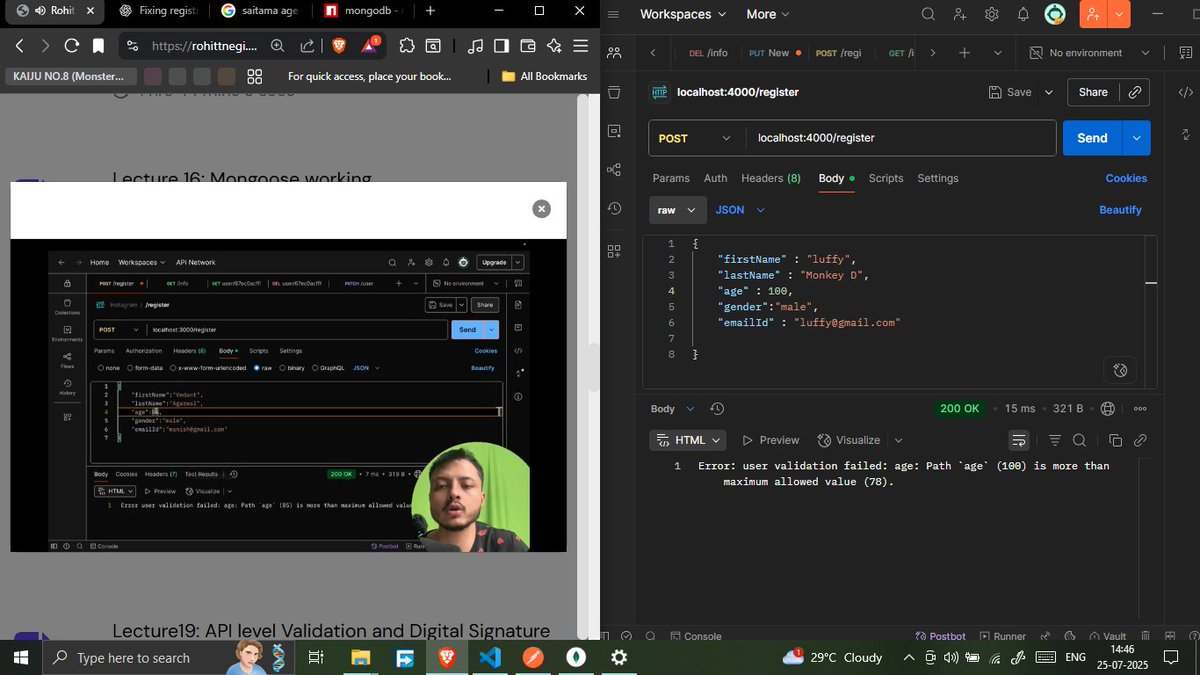Open Runner in Postman status bar

1003,636
